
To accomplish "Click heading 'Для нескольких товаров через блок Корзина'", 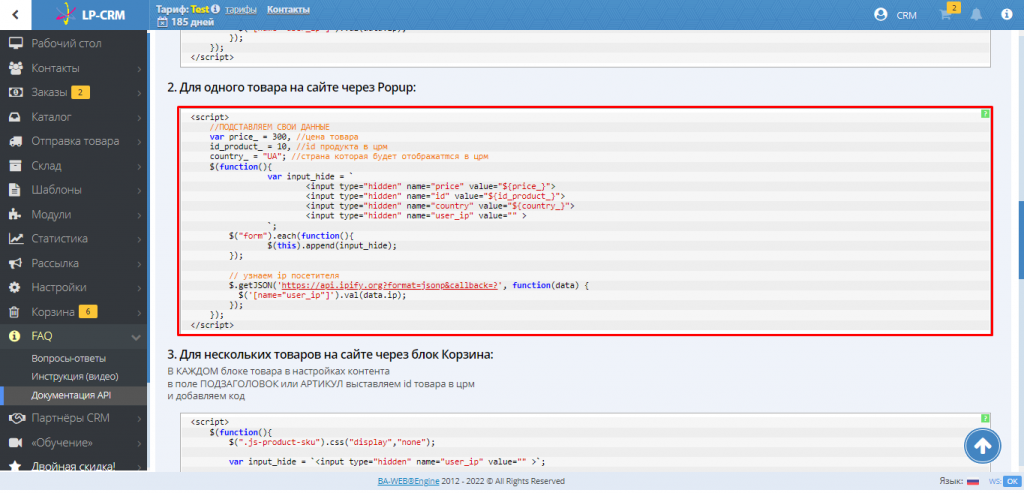I will pos(330,355).
